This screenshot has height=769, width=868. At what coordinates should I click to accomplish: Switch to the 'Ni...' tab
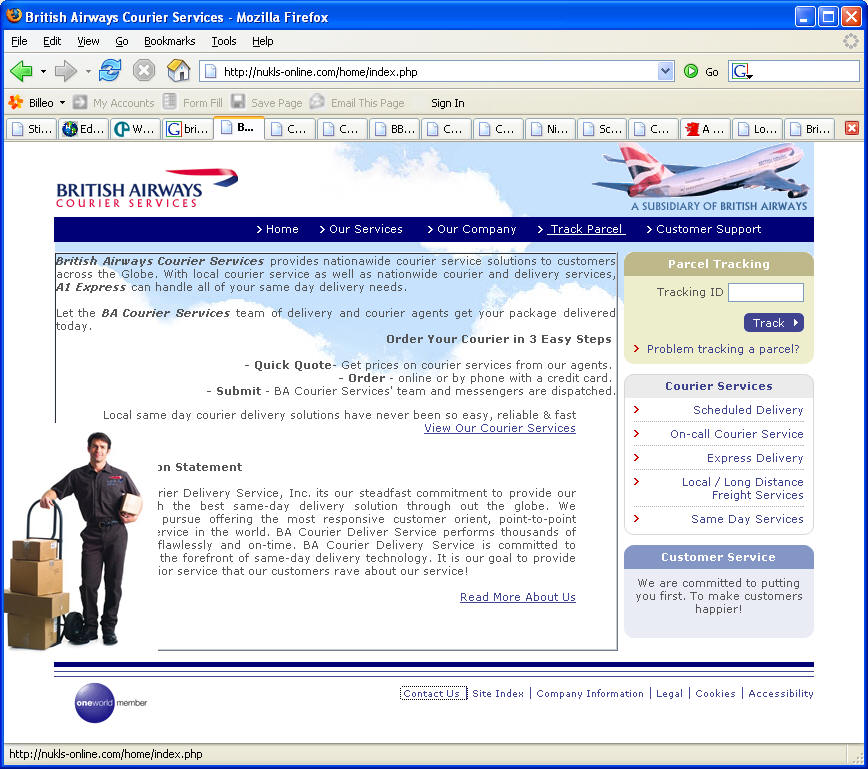pyautogui.click(x=550, y=129)
